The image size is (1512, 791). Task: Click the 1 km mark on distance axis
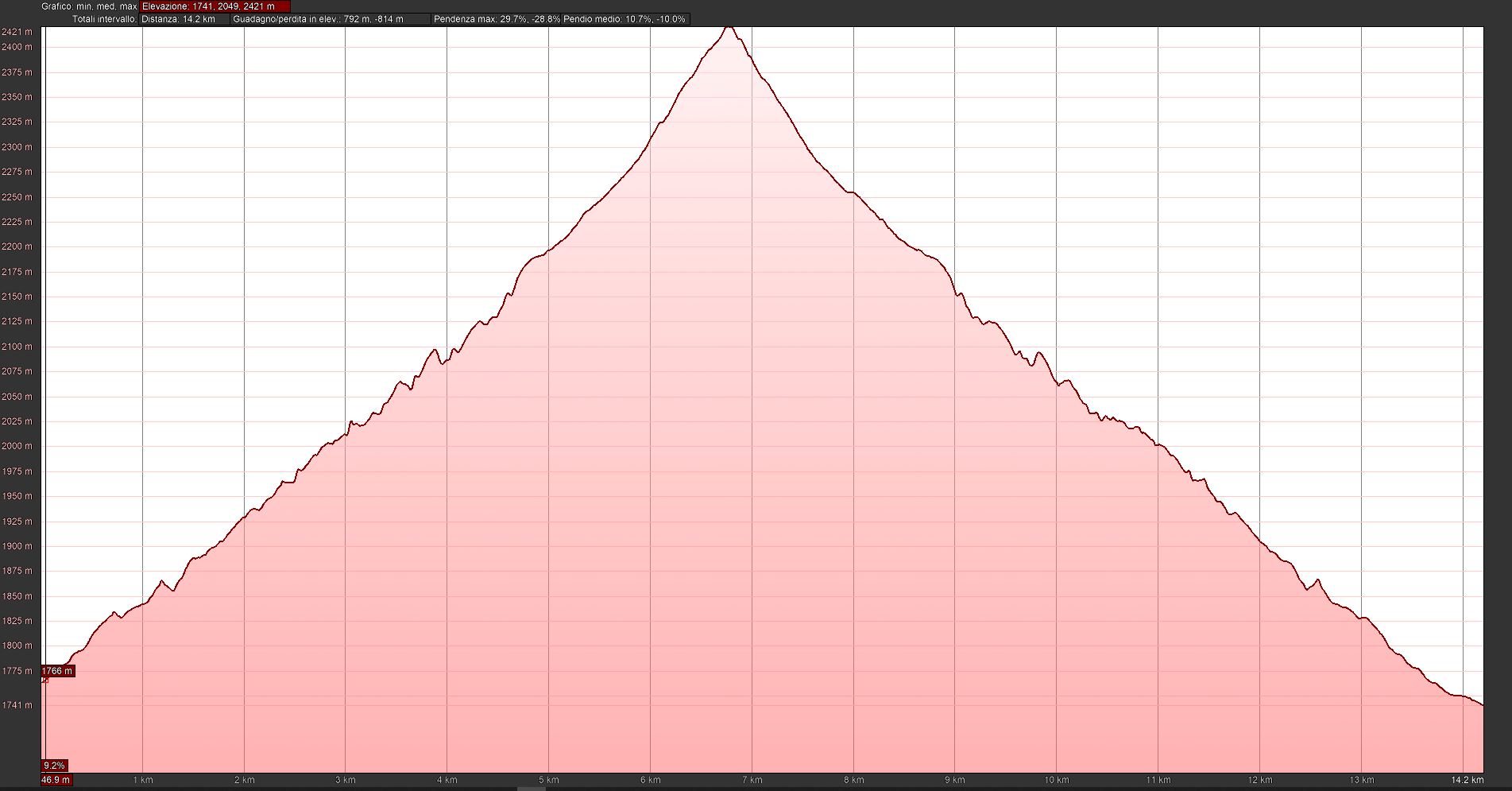pos(143,780)
